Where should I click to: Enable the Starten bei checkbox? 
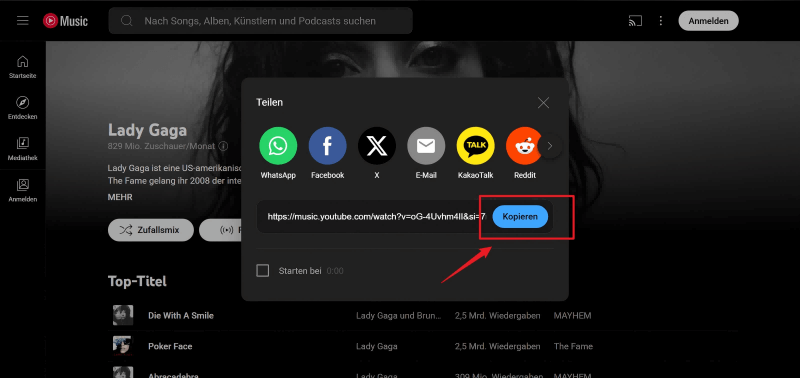point(262,270)
